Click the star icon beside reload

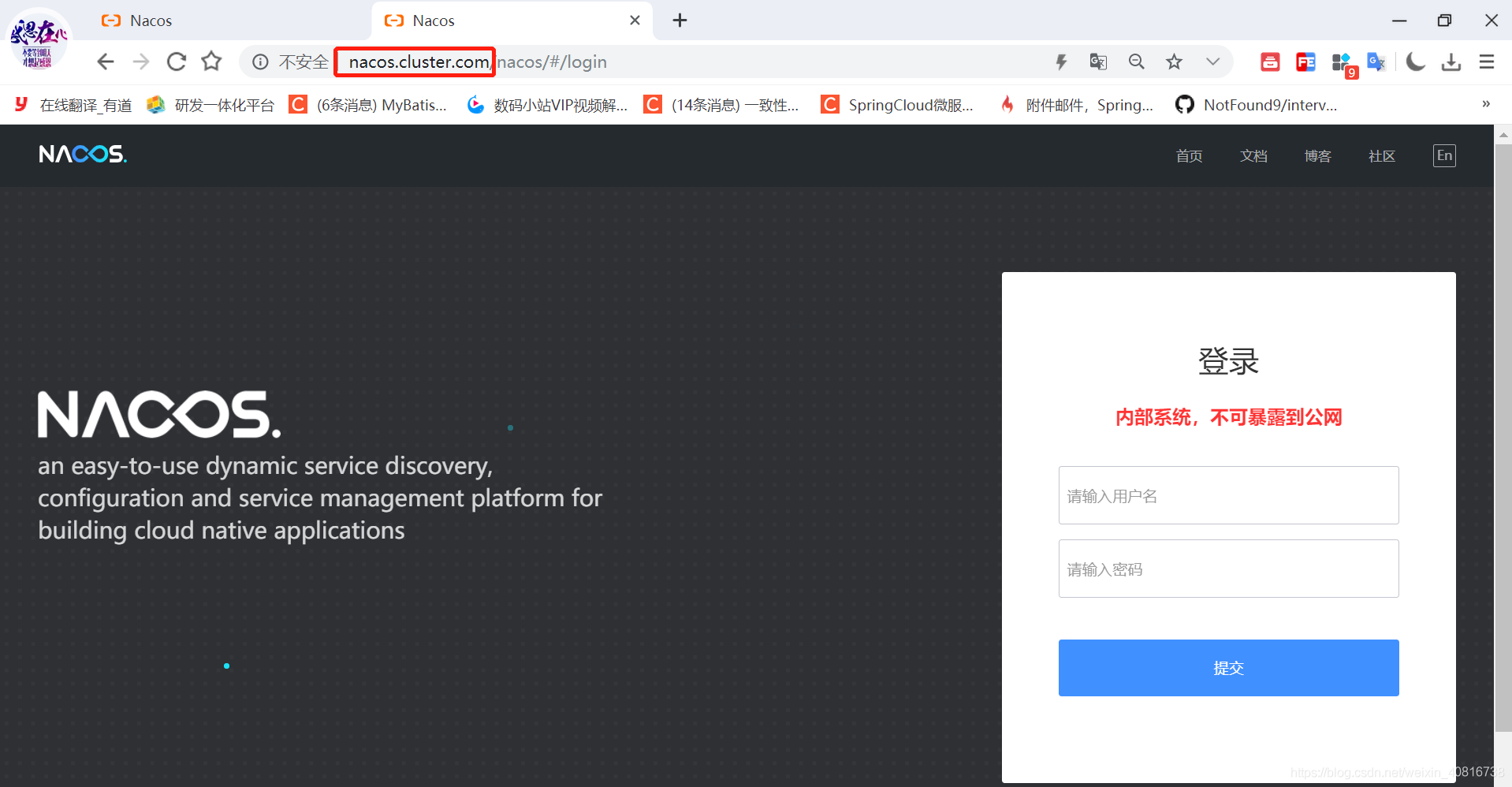[x=211, y=62]
